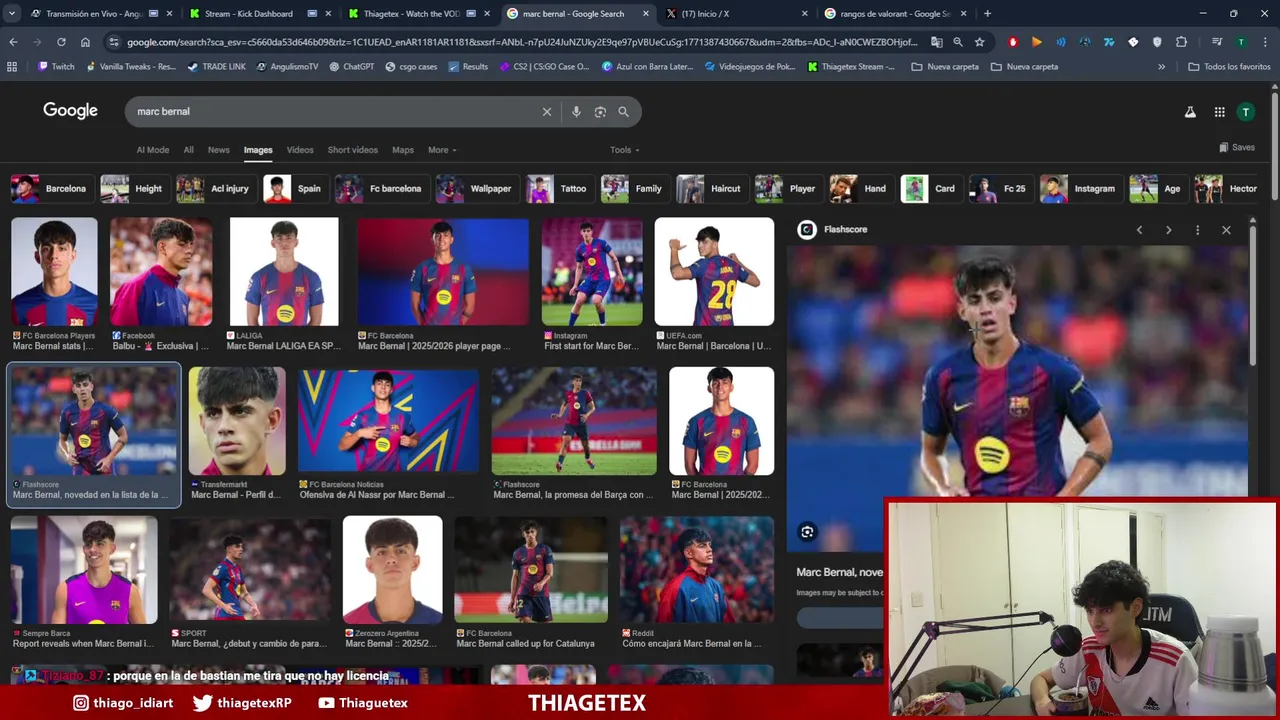Screen dimensions: 1280x720
Task: Open more options in image preview panel
Action: [x=1197, y=230]
